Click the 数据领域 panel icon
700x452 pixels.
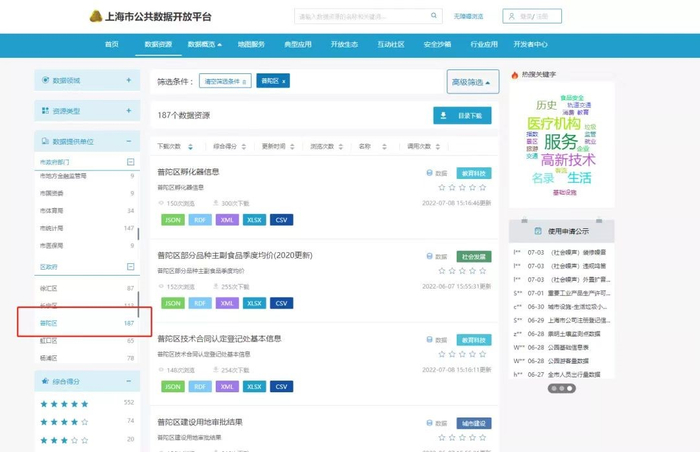click(x=45, y=80)
